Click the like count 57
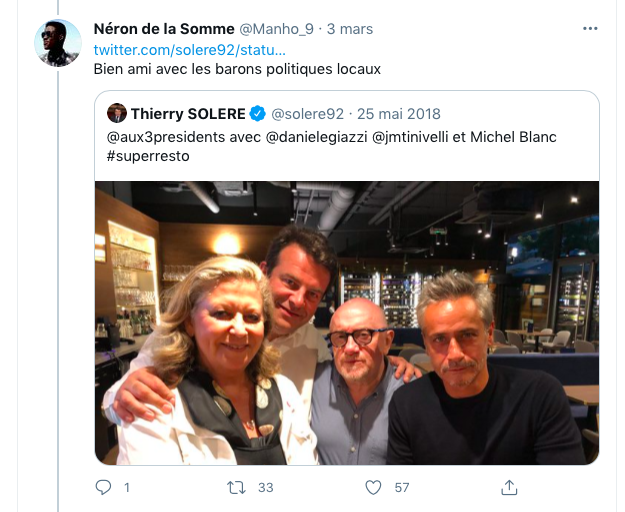 (x=402, y=488)
